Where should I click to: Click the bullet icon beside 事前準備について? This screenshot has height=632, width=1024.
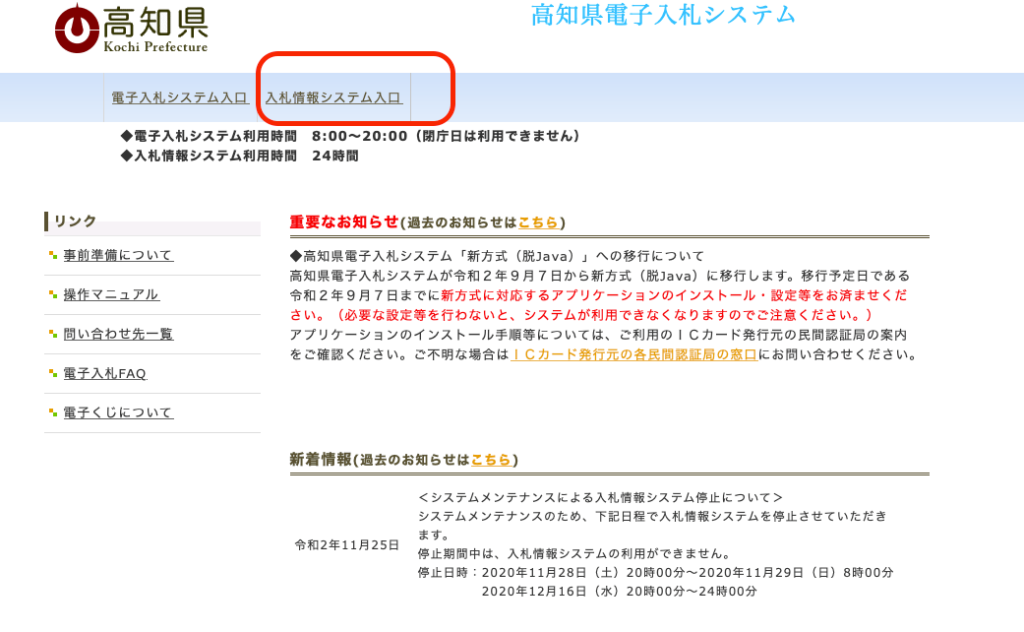53,256
